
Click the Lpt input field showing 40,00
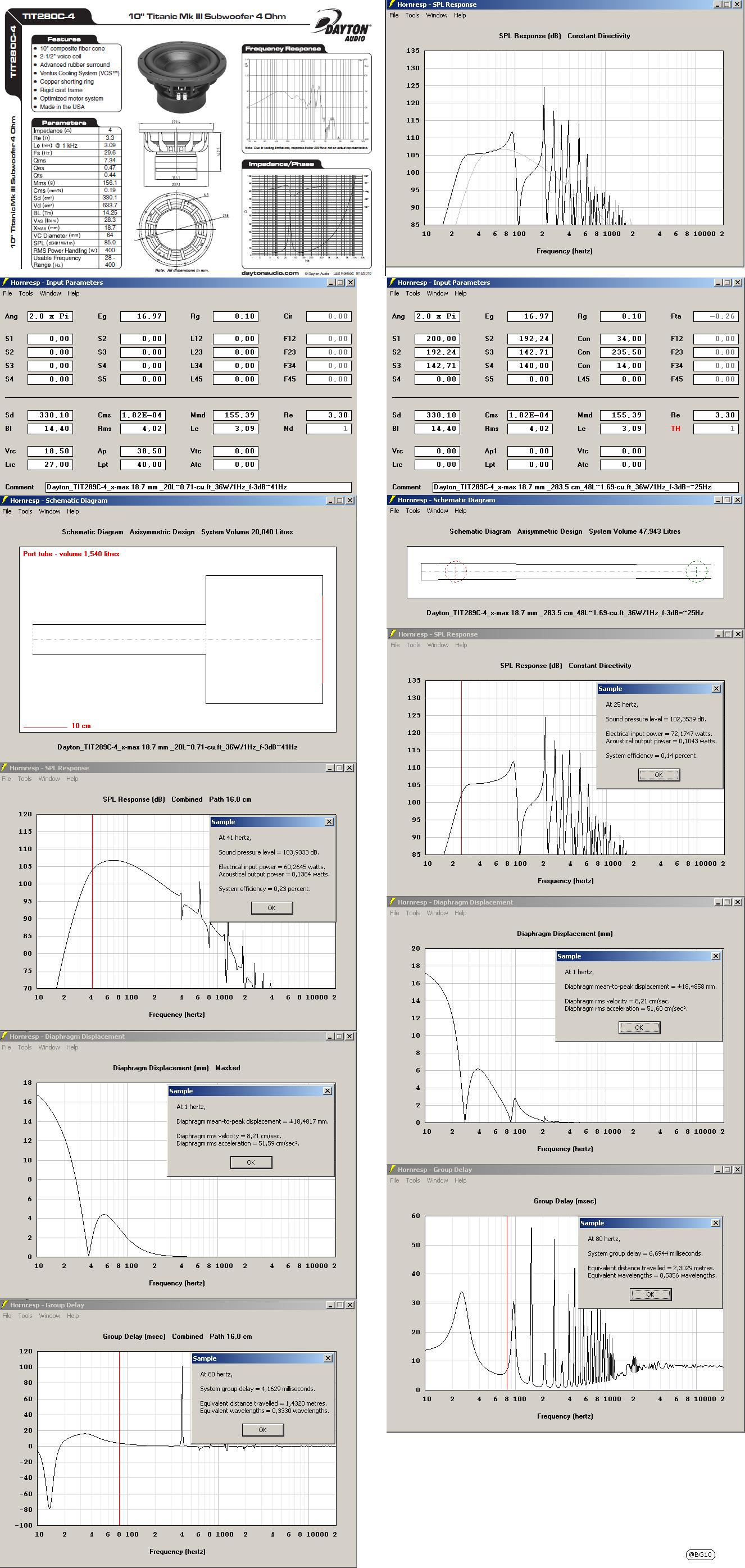click(x=143, y=465)
